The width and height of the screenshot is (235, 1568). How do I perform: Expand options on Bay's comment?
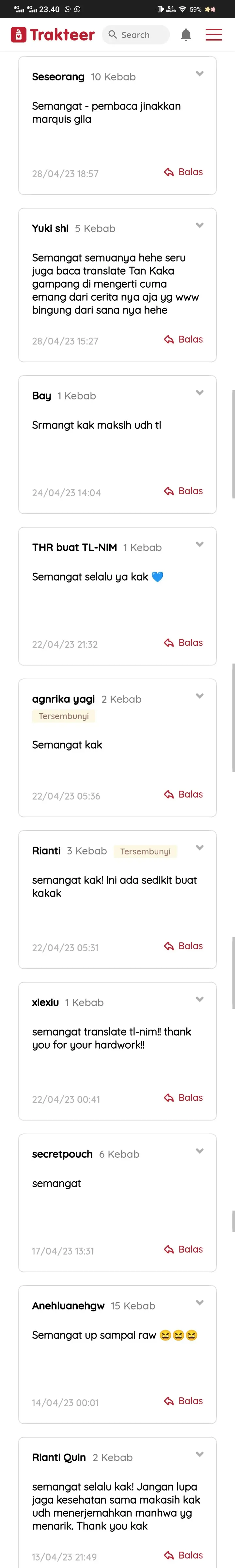(199, 393)
